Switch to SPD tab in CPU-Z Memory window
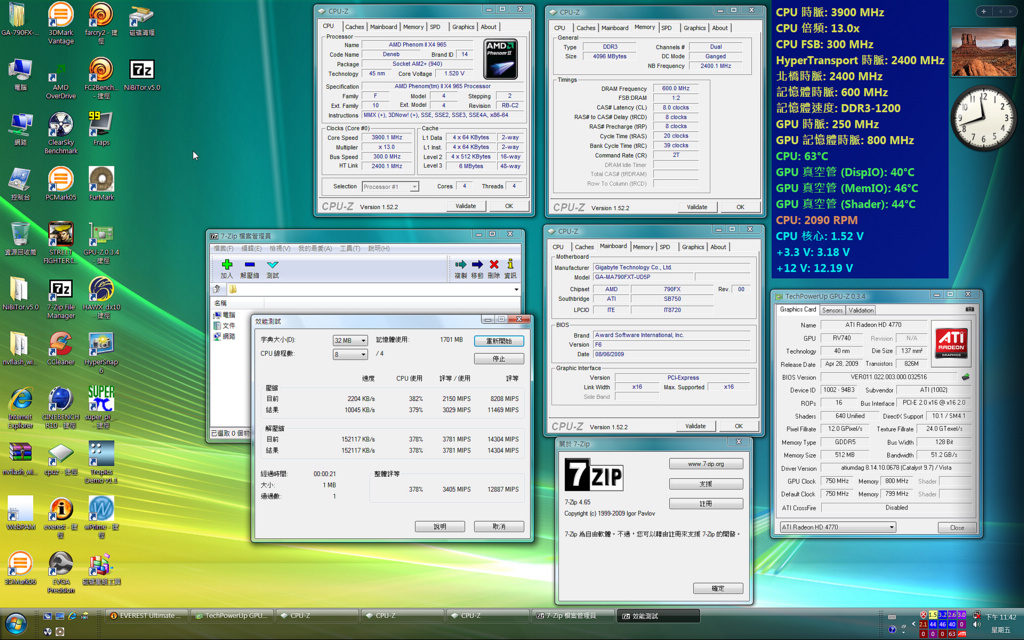The height and width of the screenshot is (640, 1024). (666, 28)
